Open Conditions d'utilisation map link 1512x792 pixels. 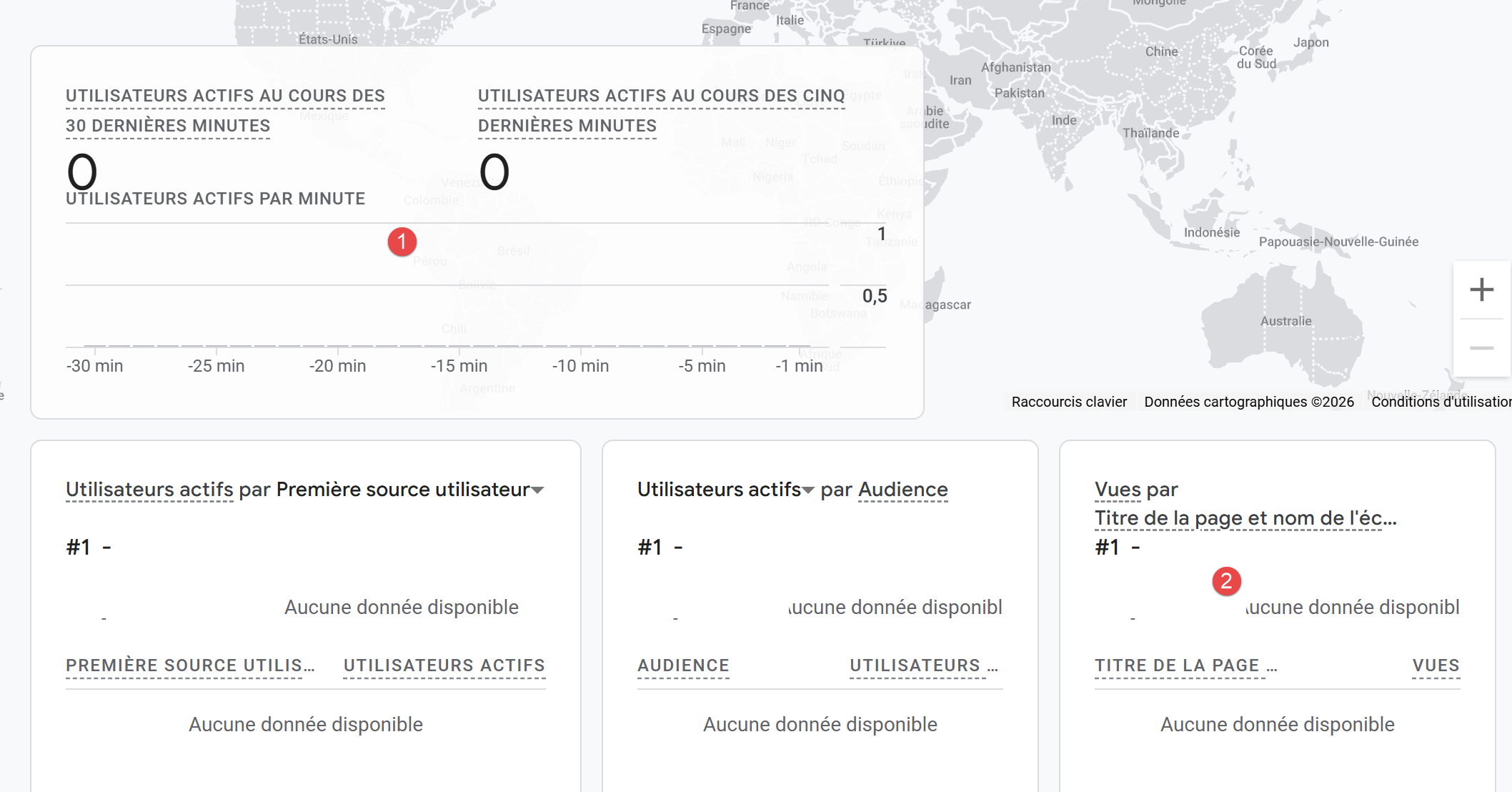pos(1440,402)
